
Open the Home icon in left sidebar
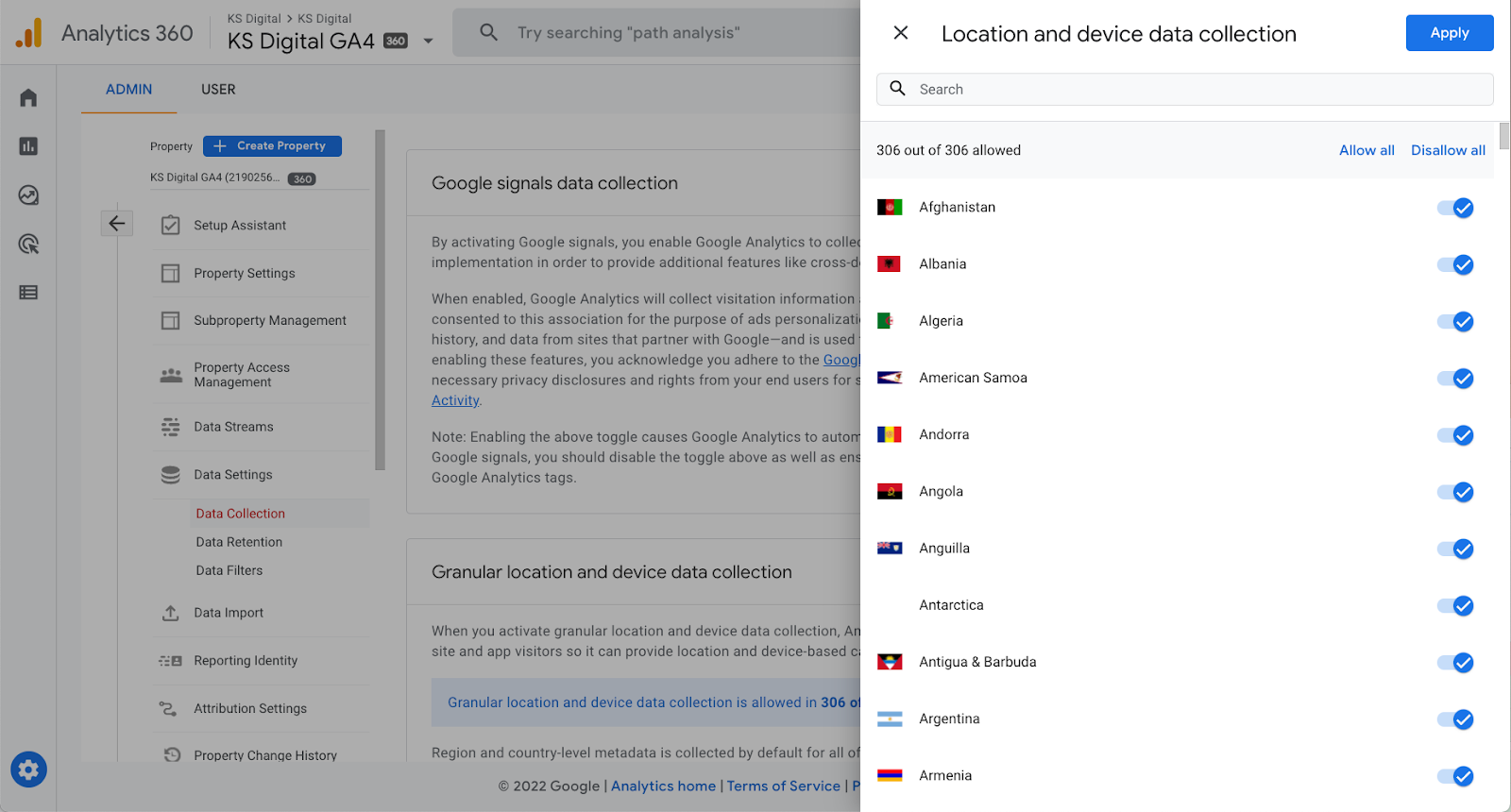point(28,97)
